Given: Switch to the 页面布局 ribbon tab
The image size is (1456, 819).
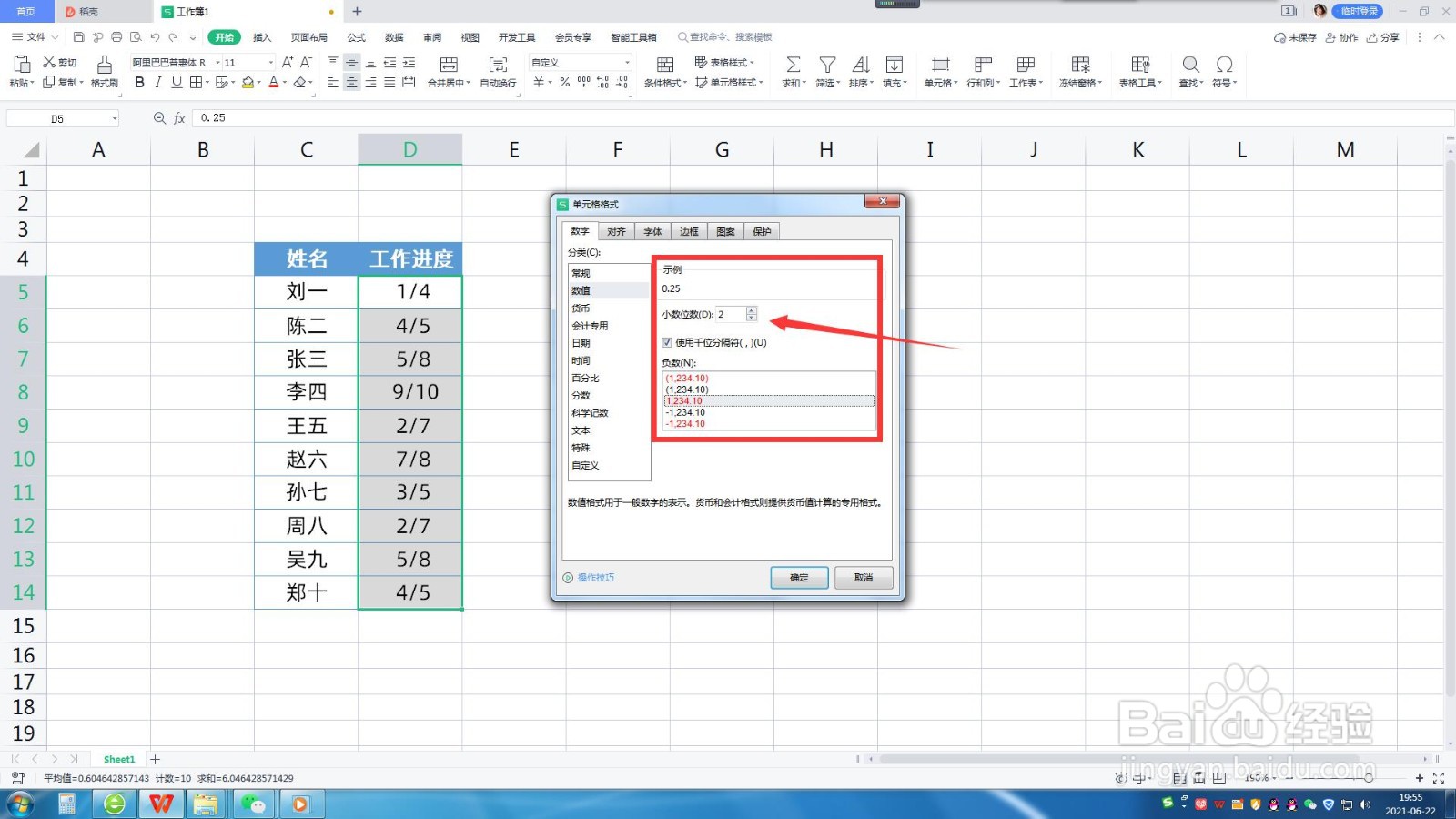Looking at the screenshot, I should tap(308, 37).
